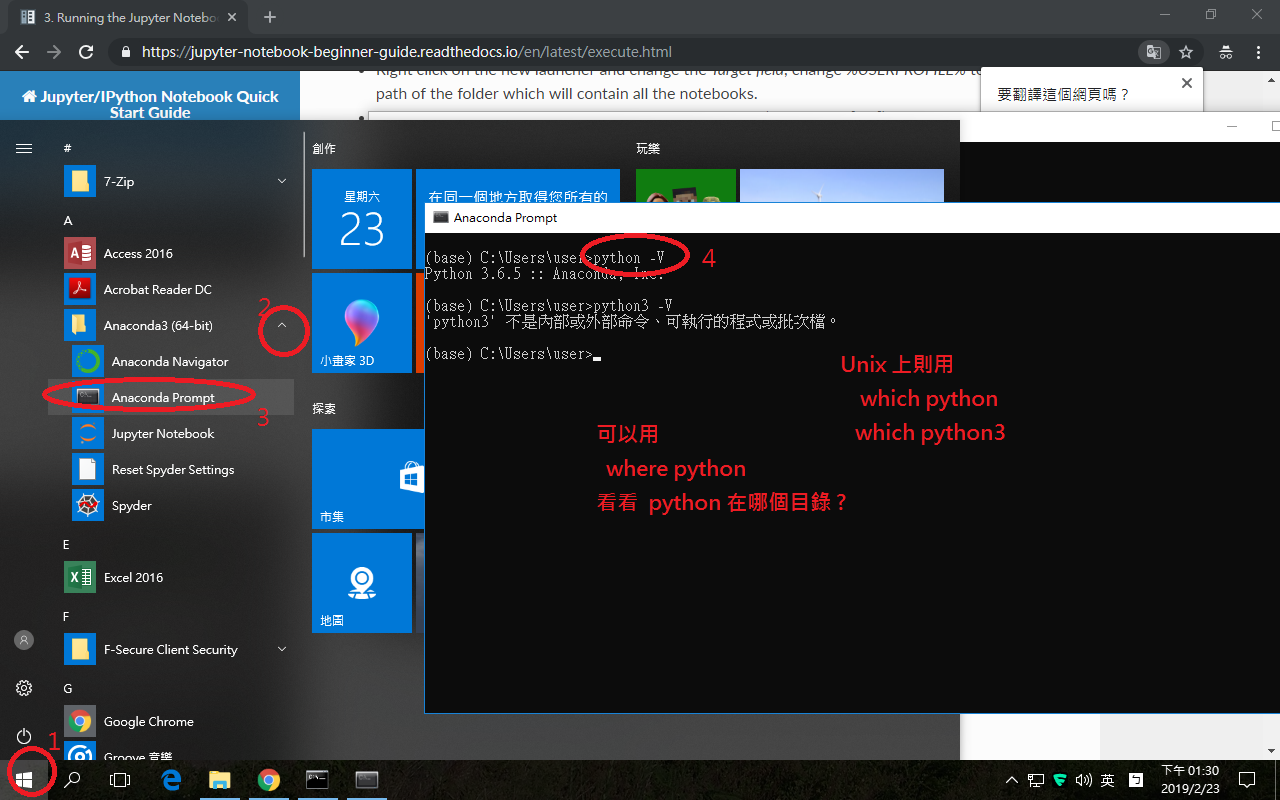Click the 探索 tile group heading
The height and width of the screenshot is (800, 1280).
click(x=324, y=408)
